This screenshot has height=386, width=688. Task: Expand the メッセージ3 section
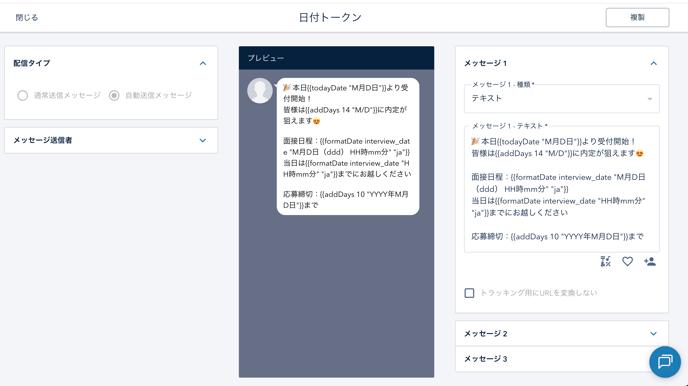point(562,359)
